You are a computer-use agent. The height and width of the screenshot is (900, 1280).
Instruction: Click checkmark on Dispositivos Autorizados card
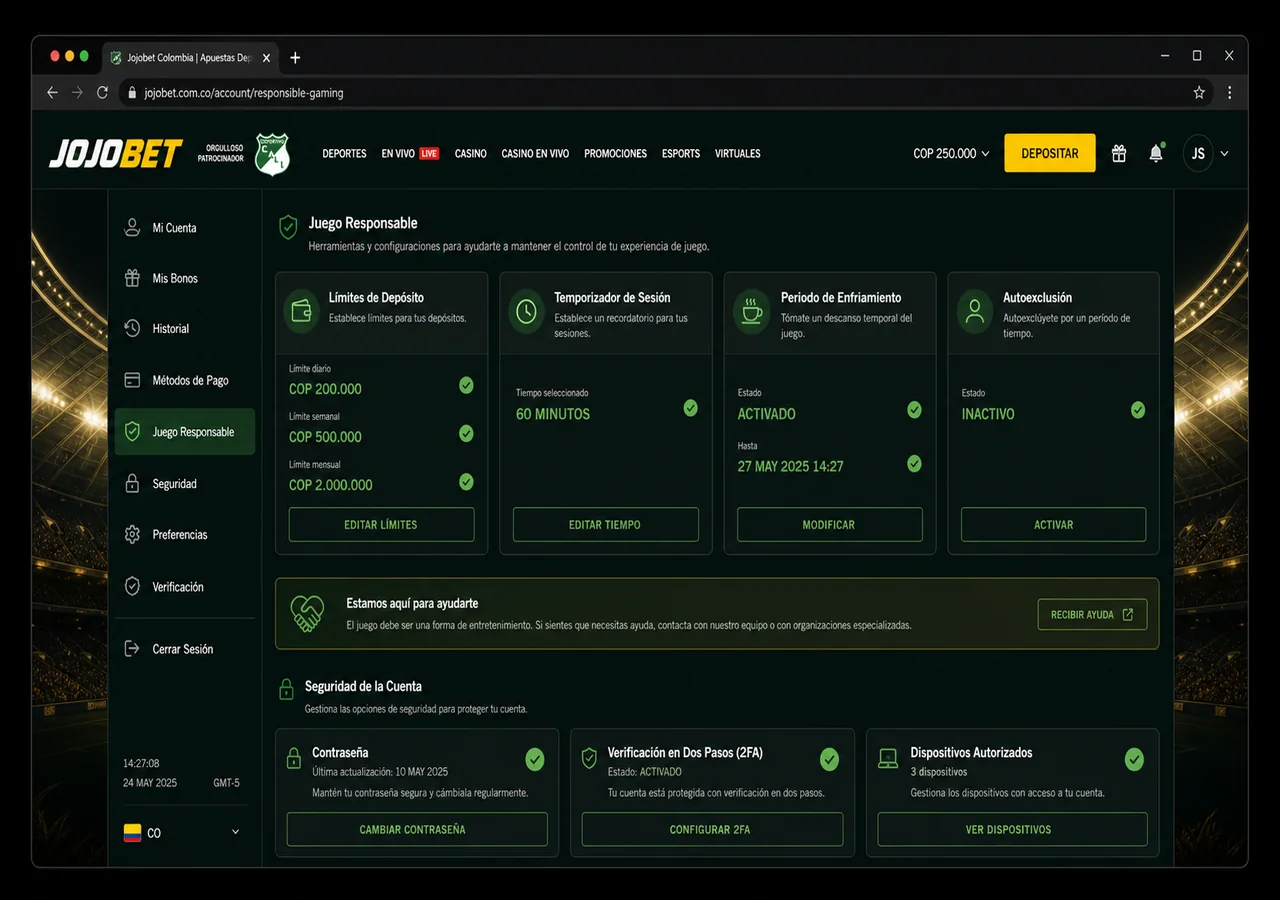tap(1134, 760)
